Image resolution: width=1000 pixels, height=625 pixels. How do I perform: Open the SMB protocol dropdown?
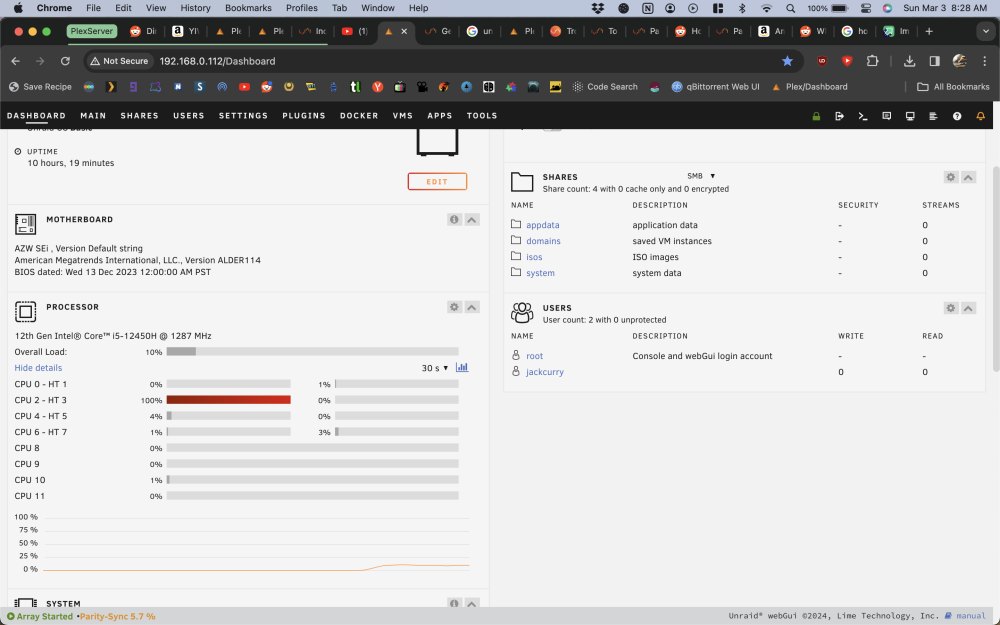coord(701,176)
